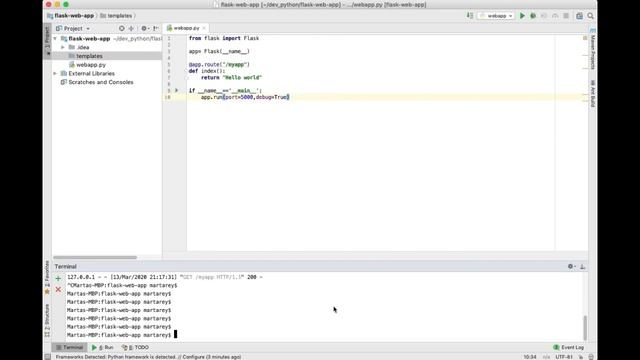The height and width of the screenshot is (360, 640).
Task: Open Project view selector dropdown
Action: point(73,29)
